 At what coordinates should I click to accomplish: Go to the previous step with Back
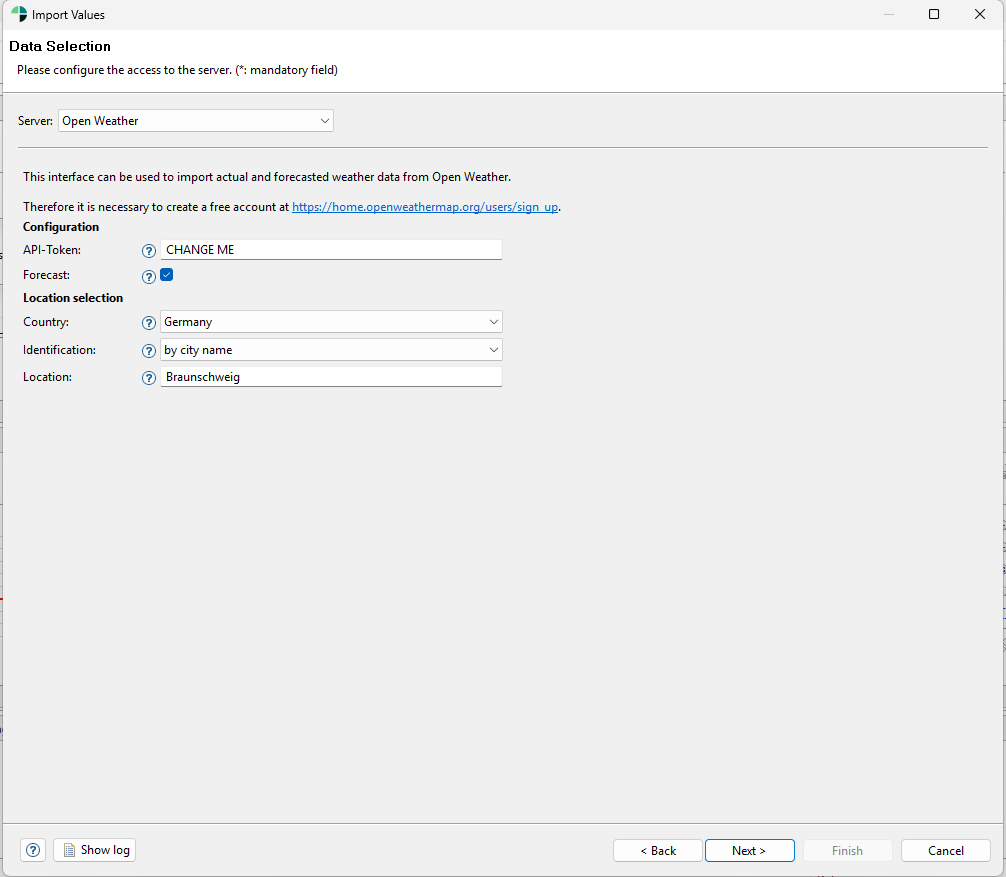(x=658, y=851)
